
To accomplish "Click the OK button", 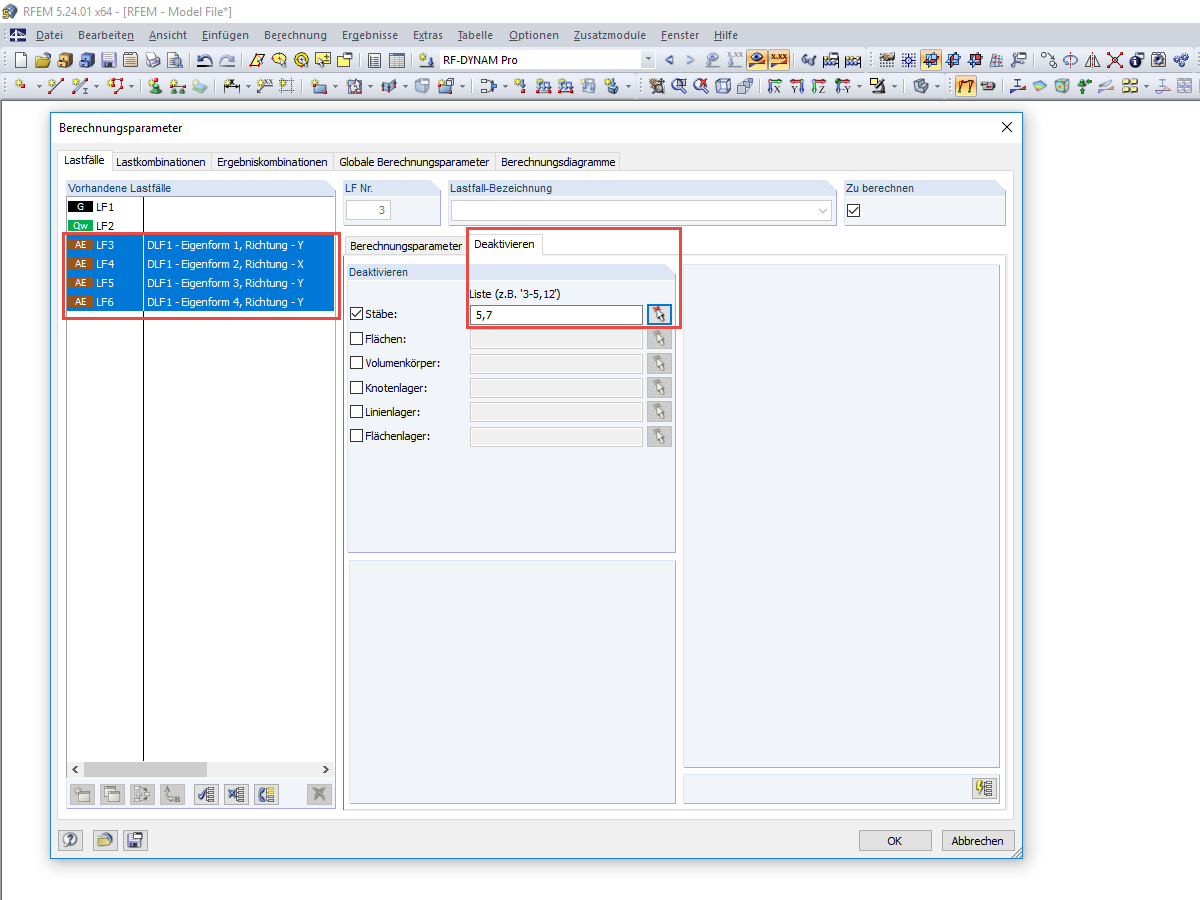I will 895,841.
